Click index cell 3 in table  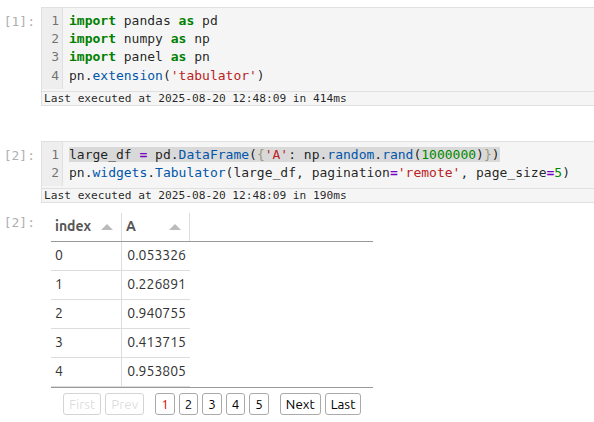tap(86, 343)
